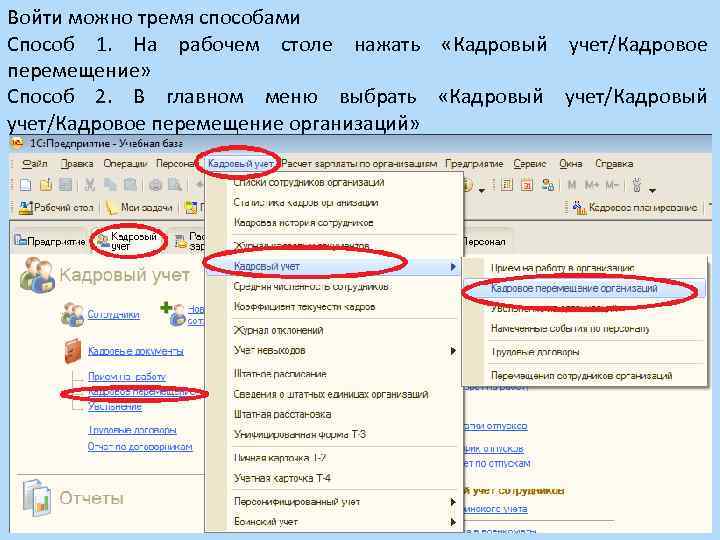Open the Операции menu

click(x=125, y=163)
